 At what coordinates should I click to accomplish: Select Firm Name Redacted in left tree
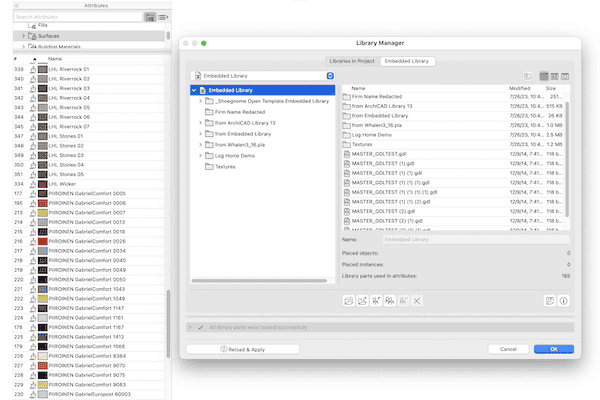[240, 112]
